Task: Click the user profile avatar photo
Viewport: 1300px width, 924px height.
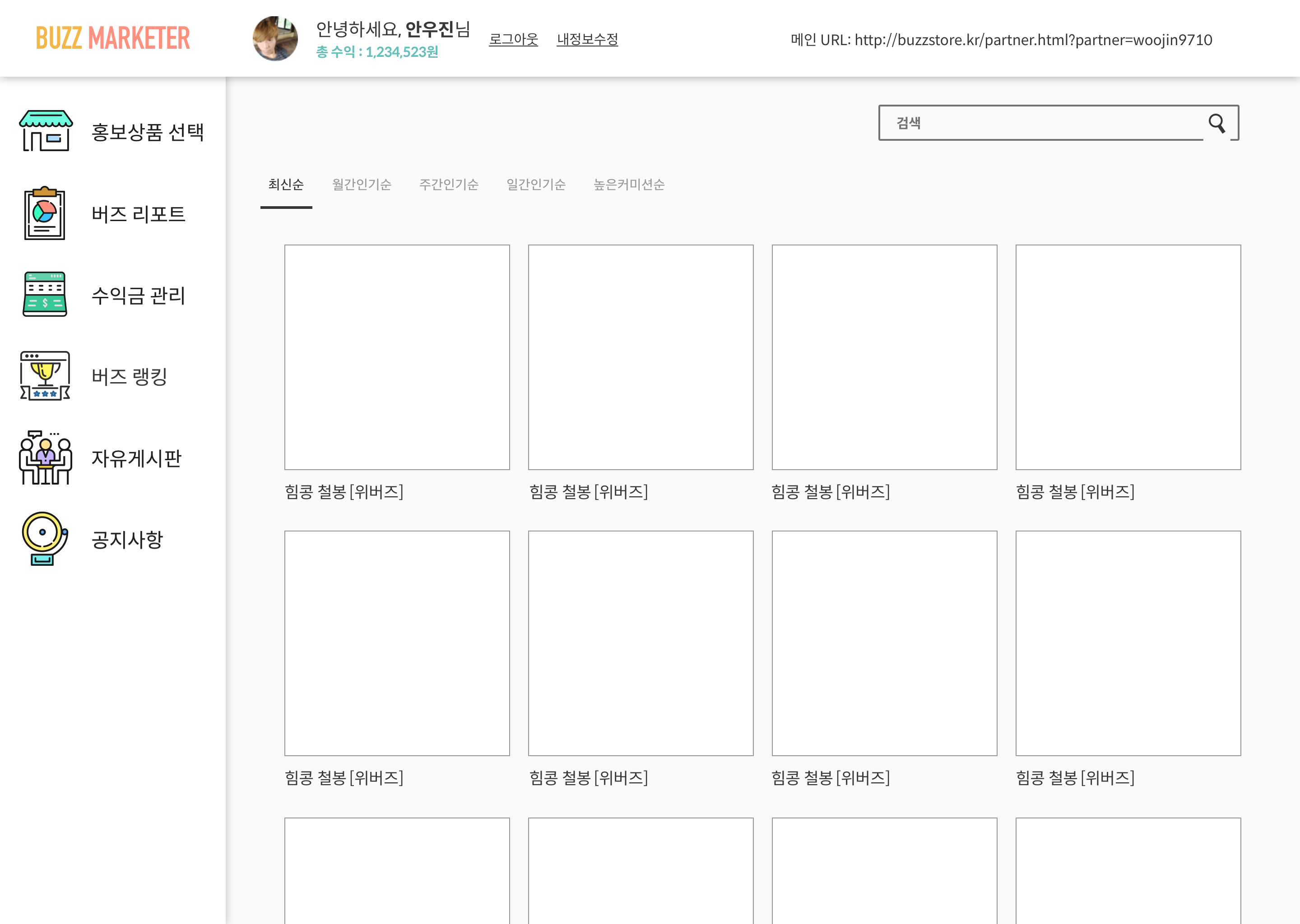Action: 275,39
